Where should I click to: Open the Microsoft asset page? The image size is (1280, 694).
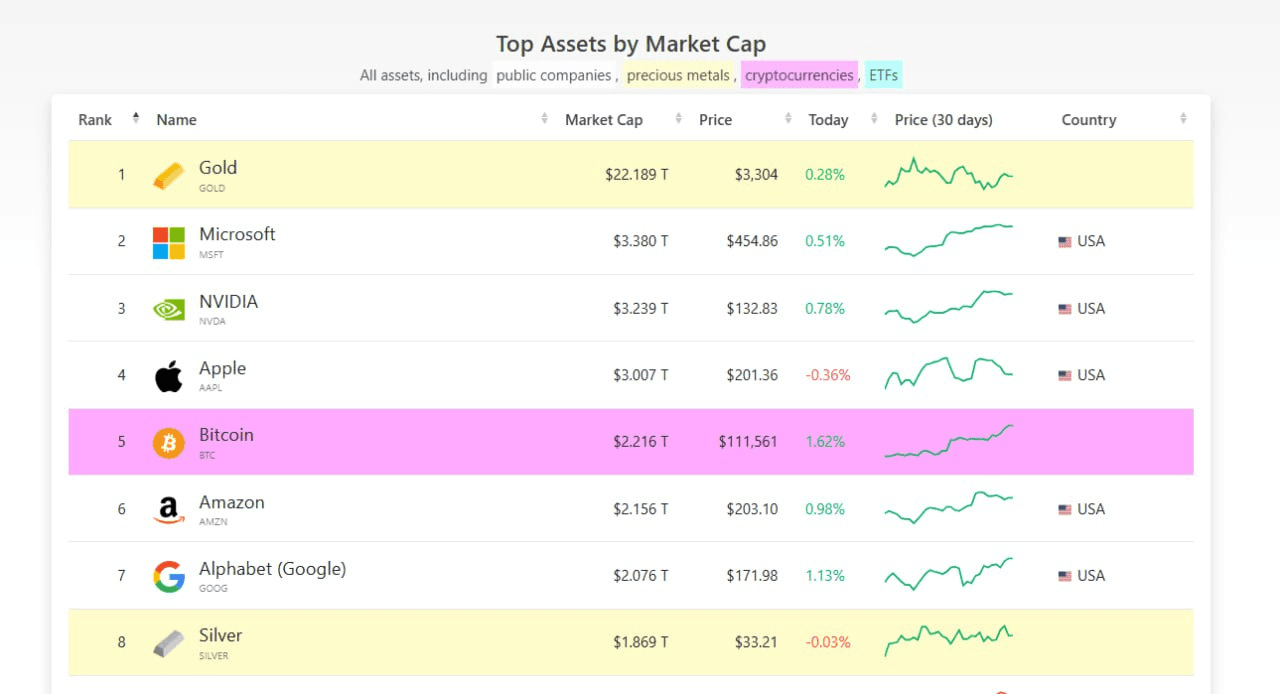(237, 234)
